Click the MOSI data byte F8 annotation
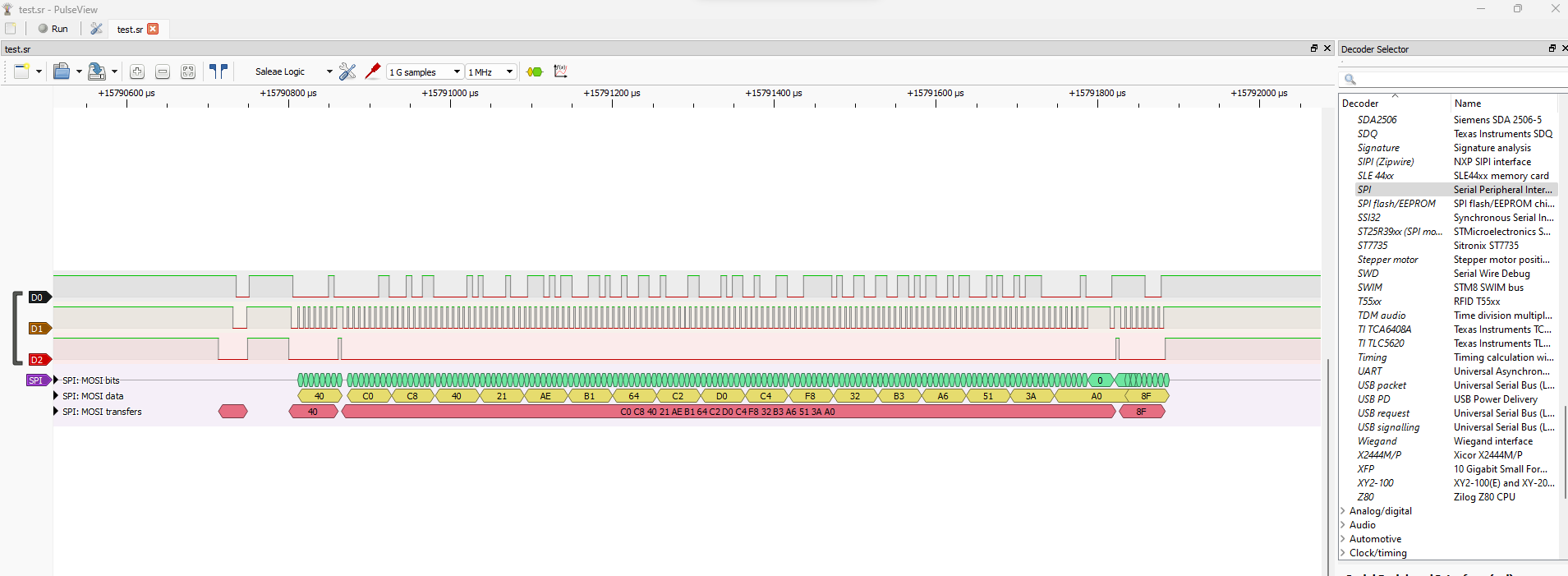 click(810, 396)
